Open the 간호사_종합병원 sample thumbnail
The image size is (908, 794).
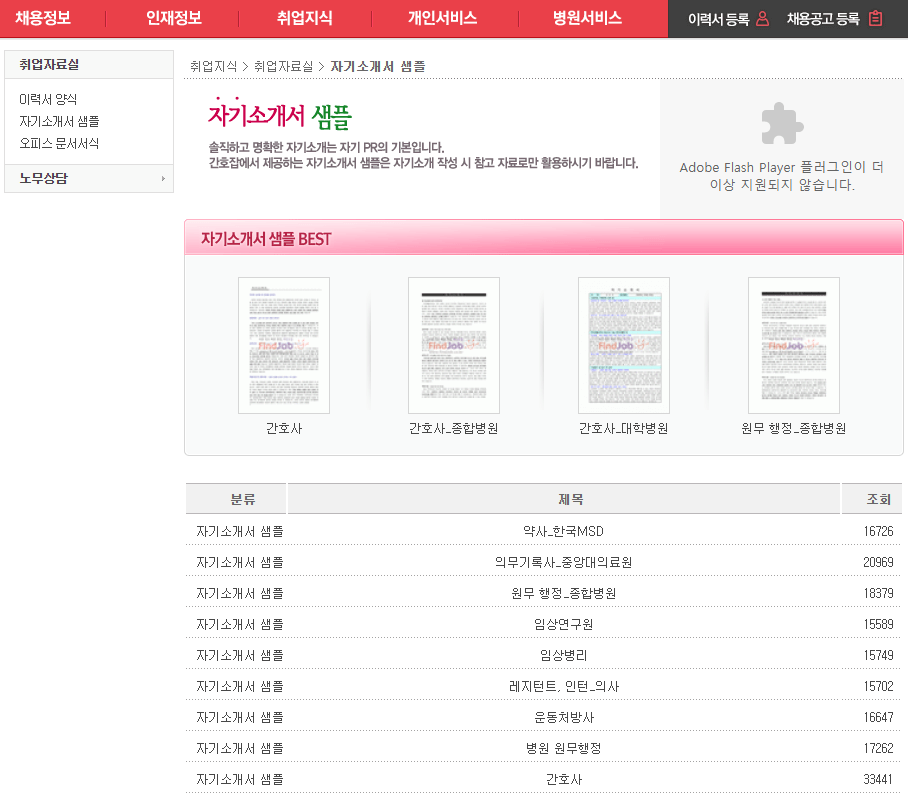click(453, 345)
